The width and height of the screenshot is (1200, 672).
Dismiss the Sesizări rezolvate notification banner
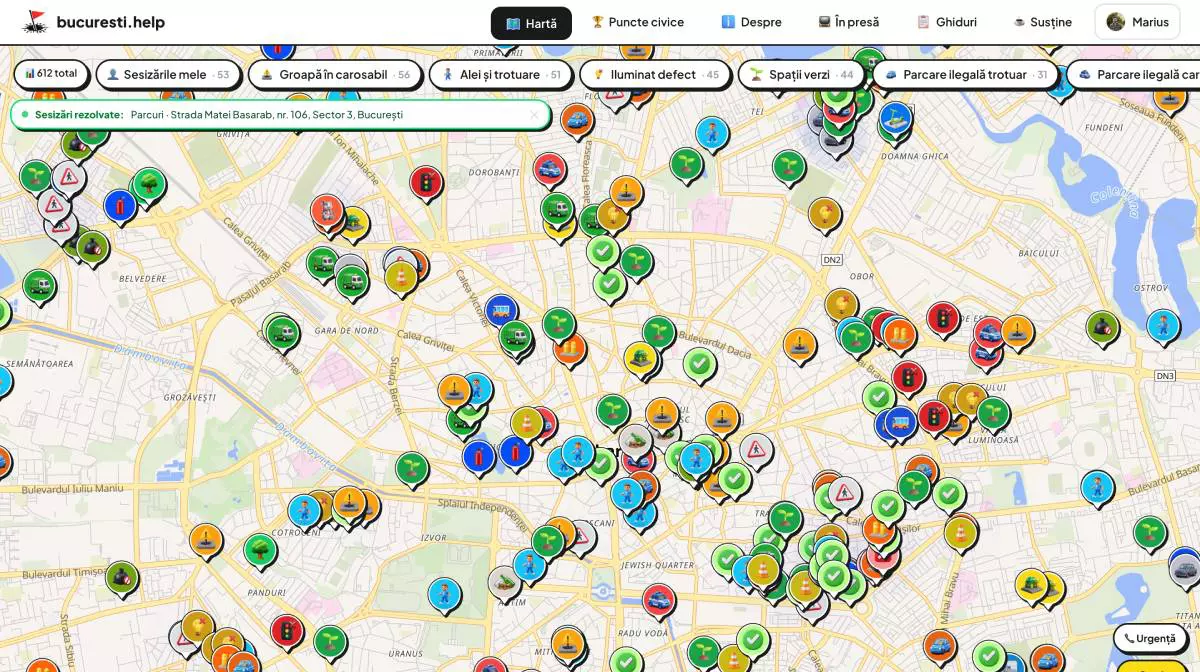tap(534, 115)
